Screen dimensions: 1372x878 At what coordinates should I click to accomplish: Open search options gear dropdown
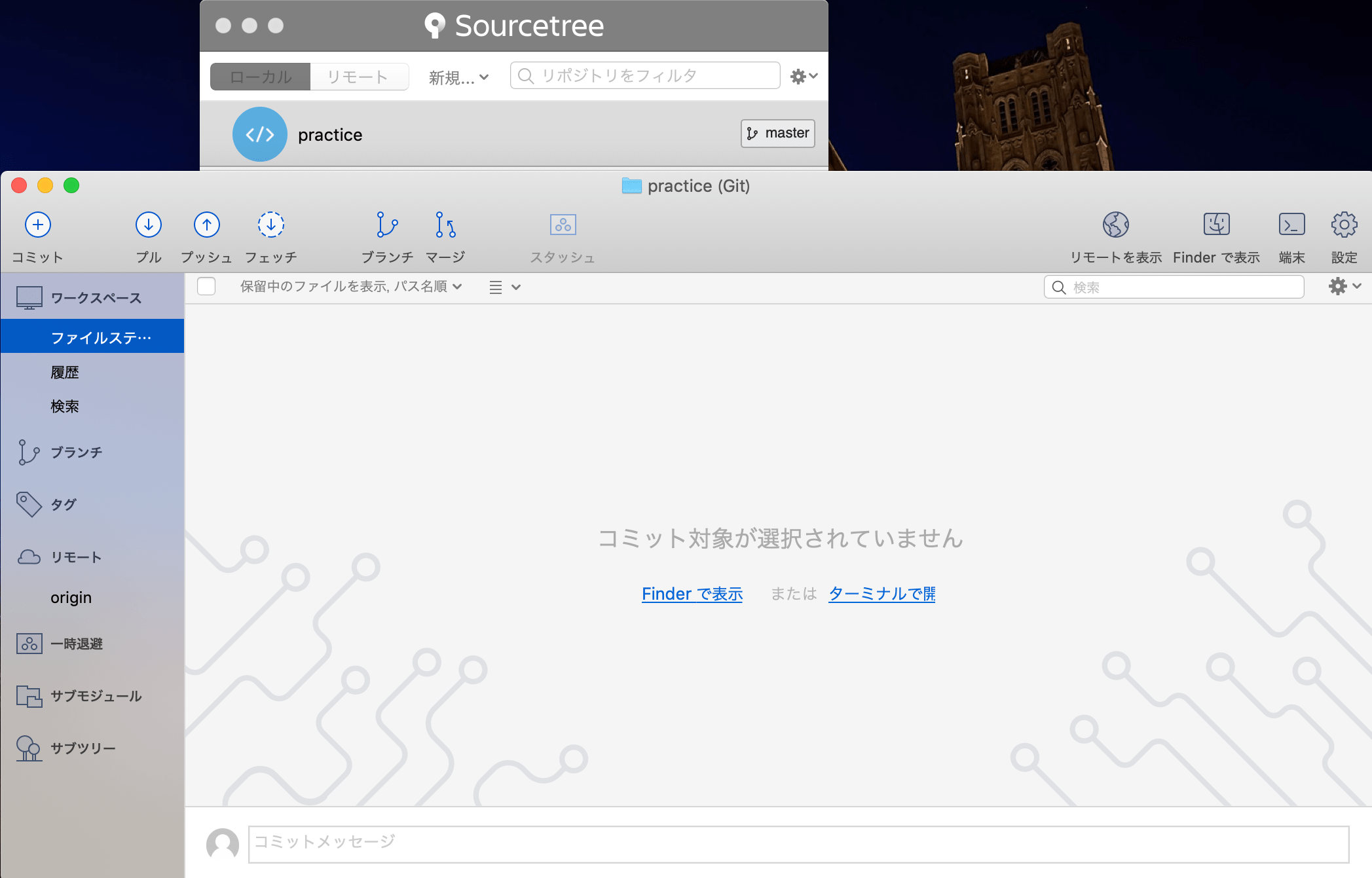(1344, 286)
